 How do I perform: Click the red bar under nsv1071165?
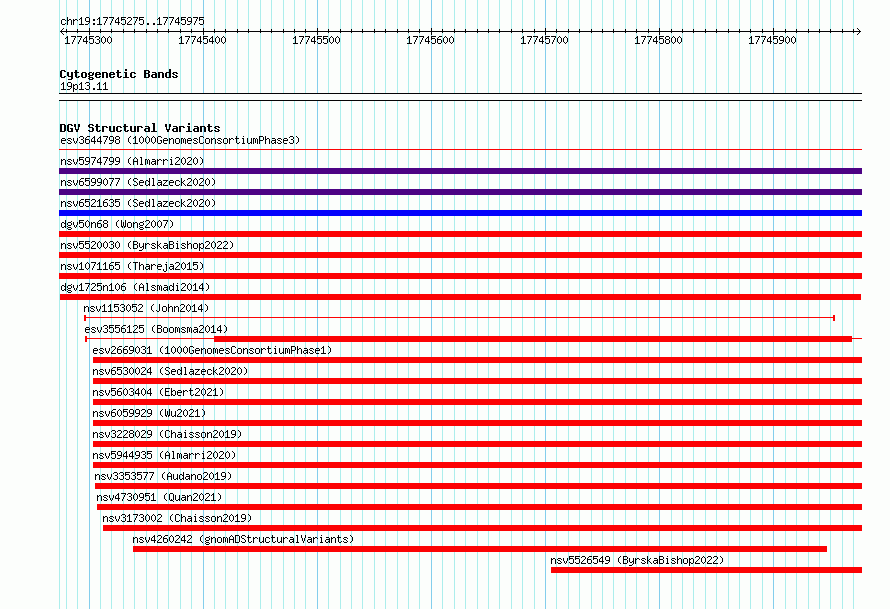tap(460, 276)
